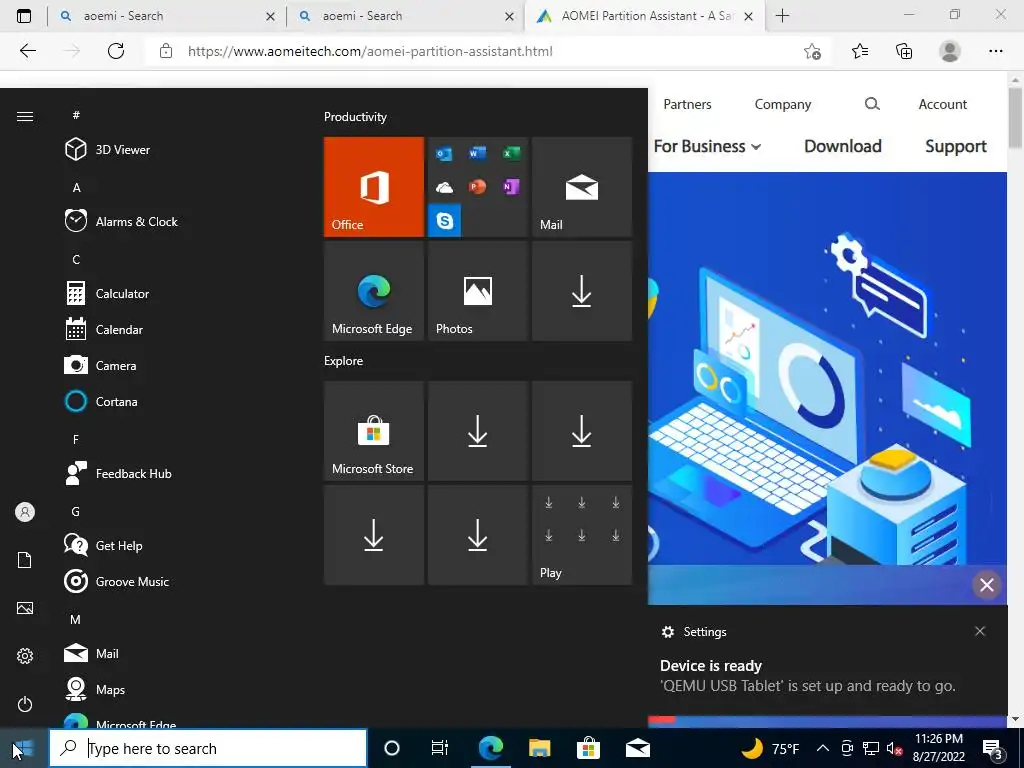
Task: Expand Start menu hamburger navigation
Action: click(25, 116)
